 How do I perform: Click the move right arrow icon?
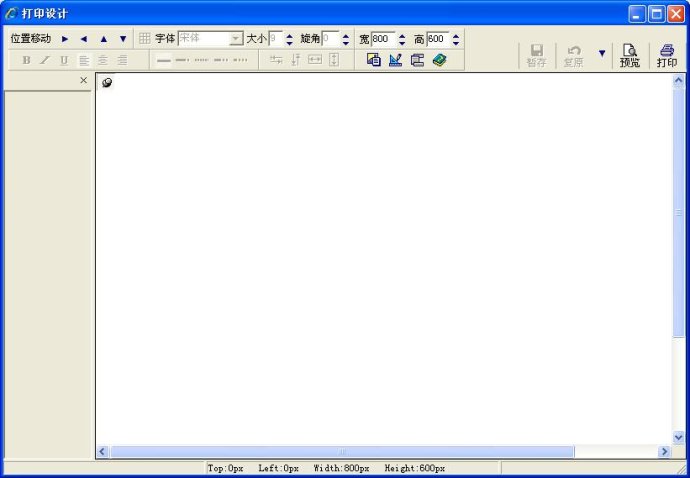click(x=65, y=39)
